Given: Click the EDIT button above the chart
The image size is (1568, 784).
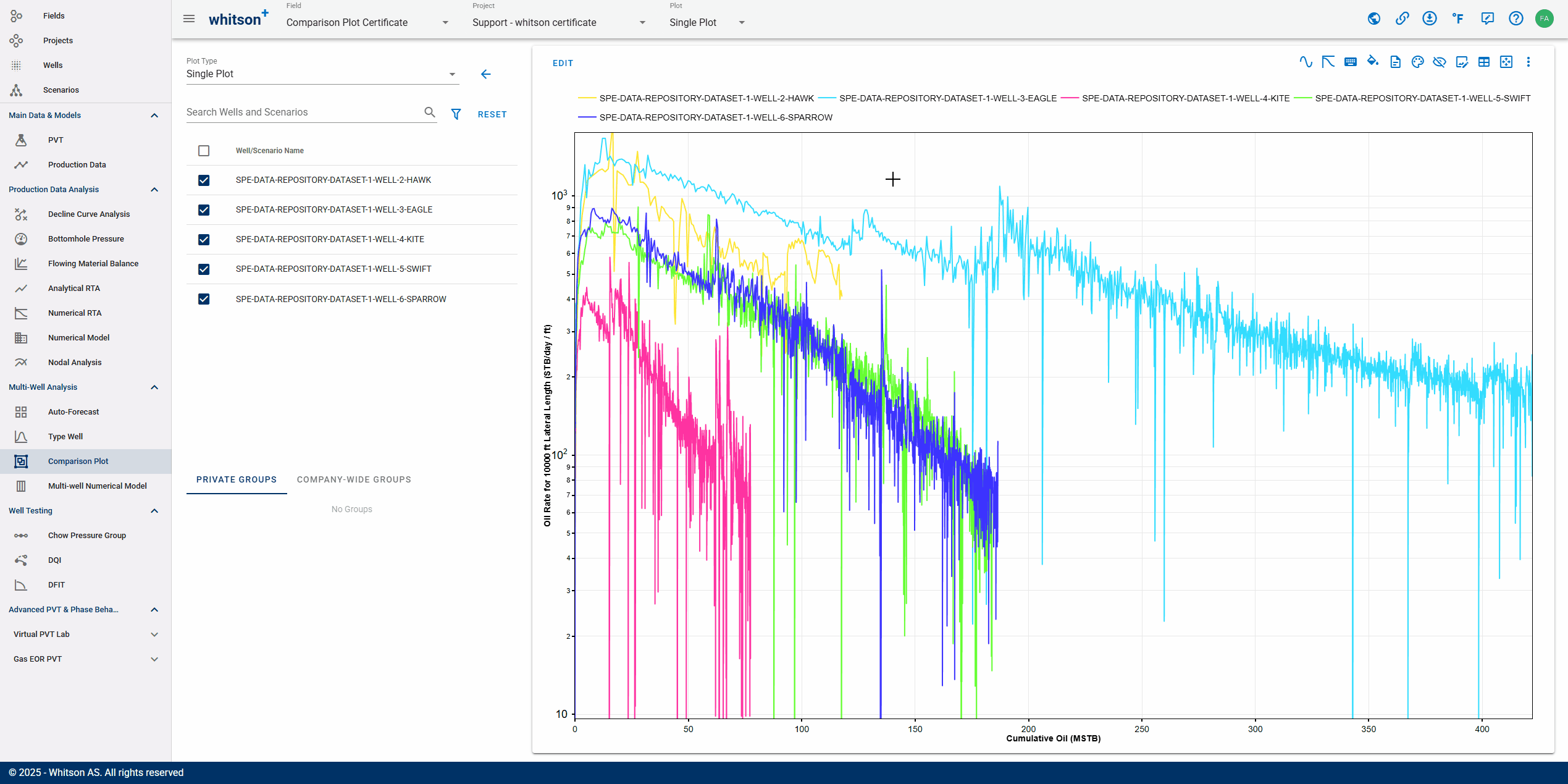Looking at the screenshot, I should point(563,63).
